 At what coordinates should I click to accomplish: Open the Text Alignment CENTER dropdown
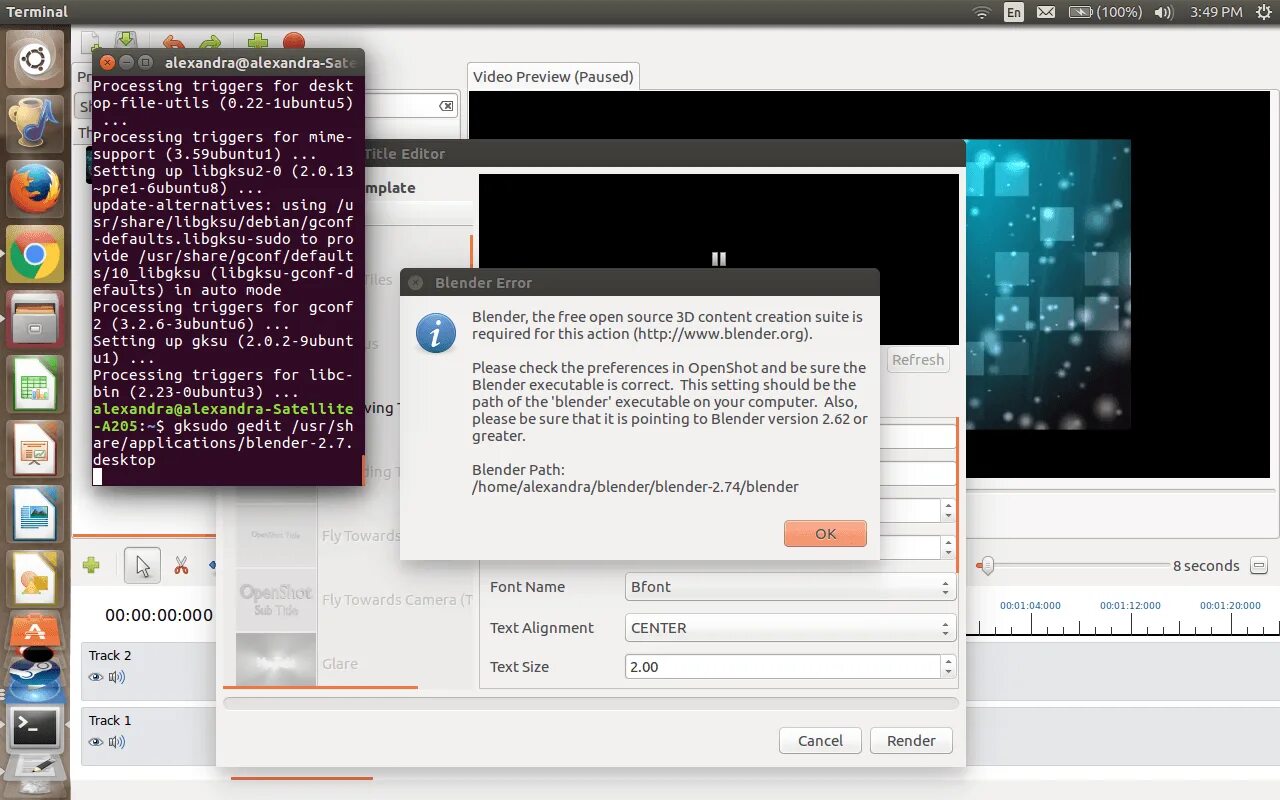[790, 628]
